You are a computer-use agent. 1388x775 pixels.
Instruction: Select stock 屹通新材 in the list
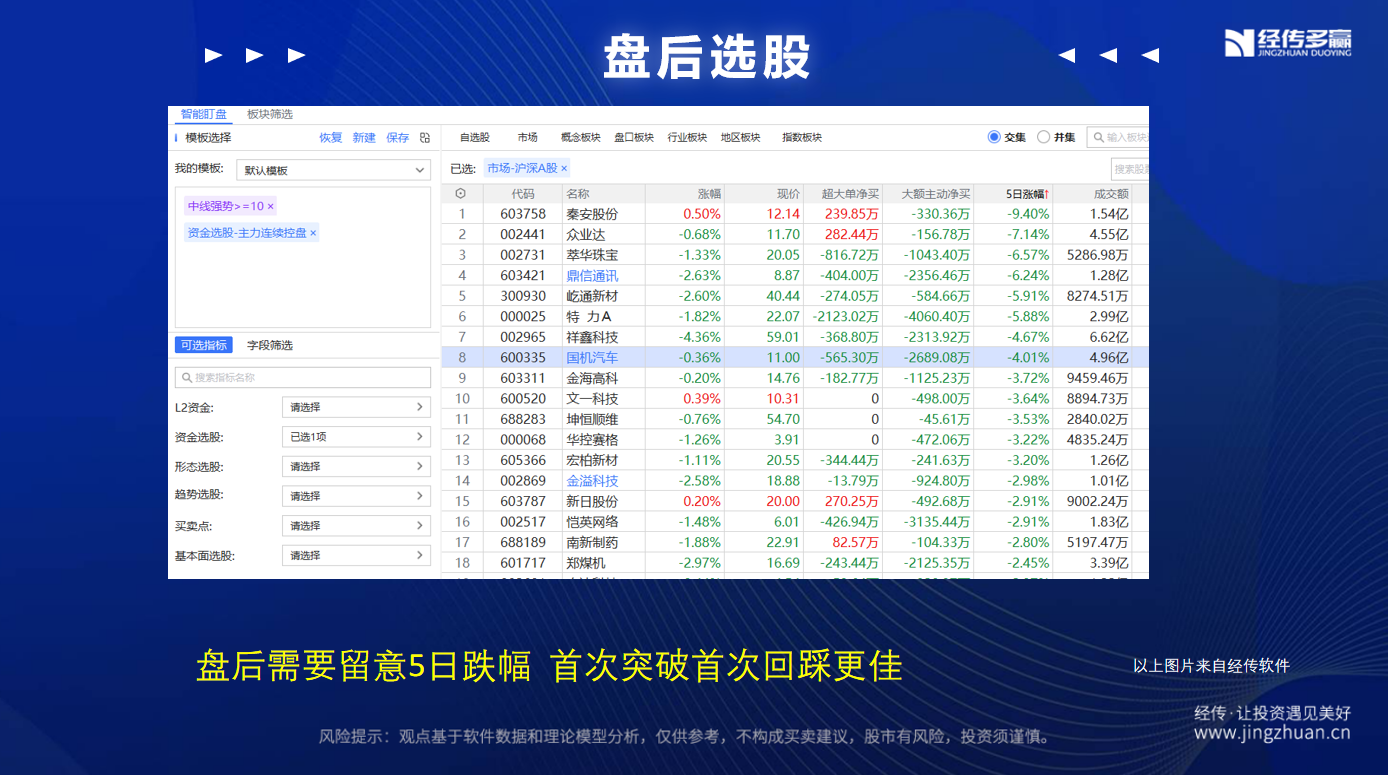pyautogui.click(x=592, y=296)
